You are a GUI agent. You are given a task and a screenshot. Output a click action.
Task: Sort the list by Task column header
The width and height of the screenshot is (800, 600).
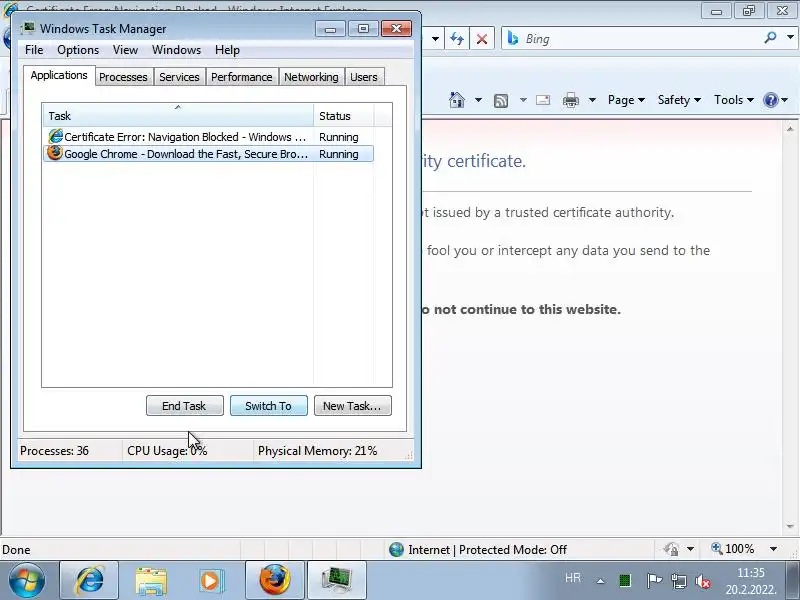(178, 116)
